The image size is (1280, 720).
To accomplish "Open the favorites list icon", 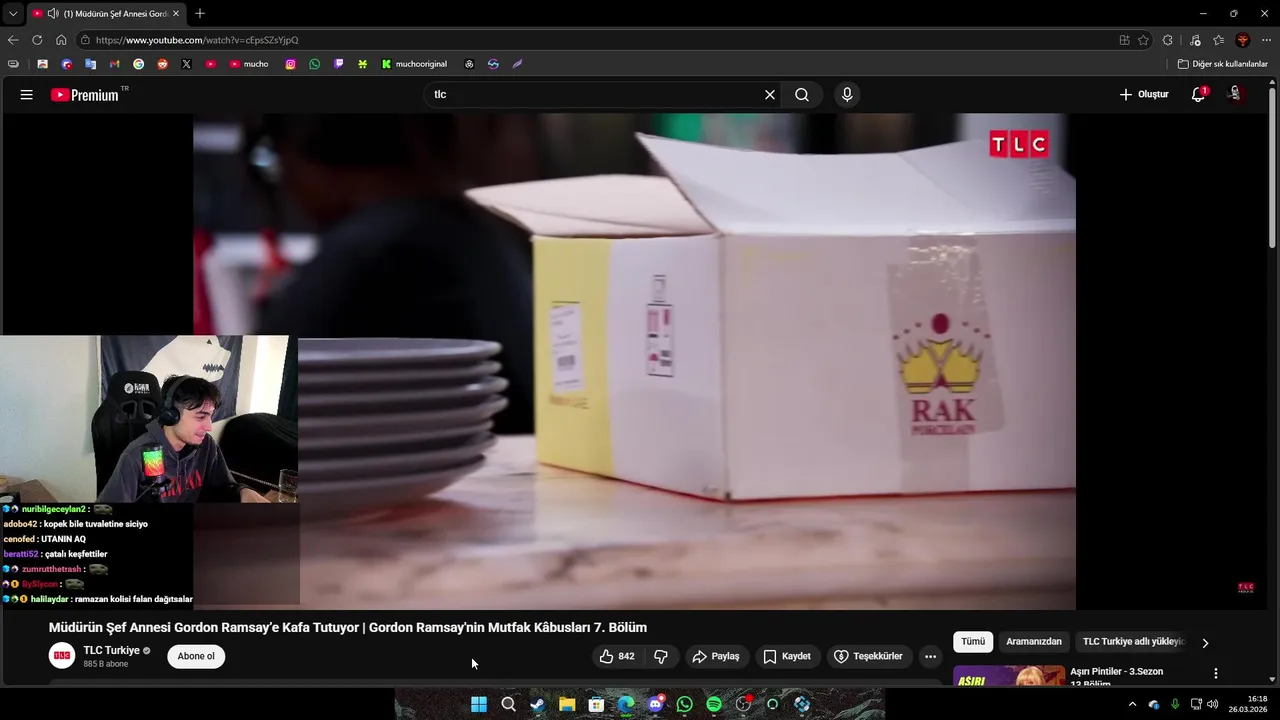I will pyautogui.click(x=1218, y=40).
